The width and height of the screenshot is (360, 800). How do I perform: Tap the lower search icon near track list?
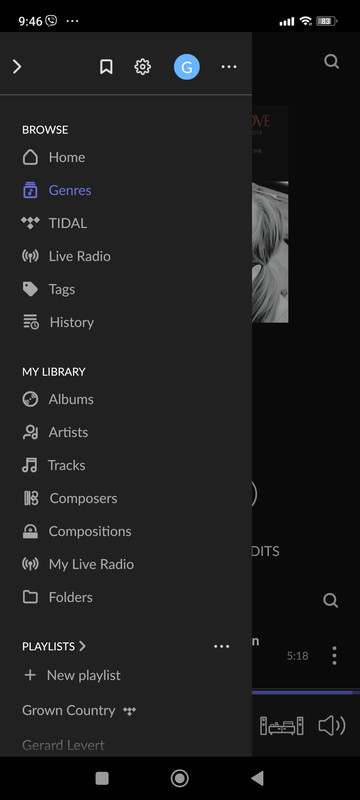(330, 601)
